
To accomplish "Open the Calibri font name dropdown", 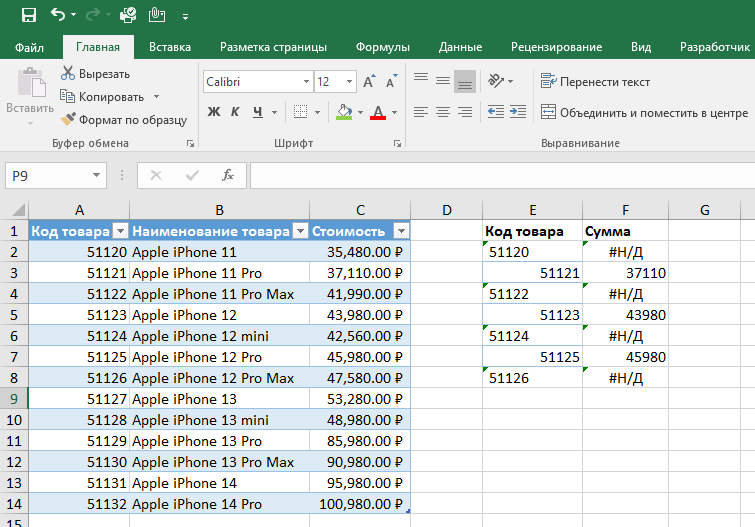I will 306,82.
